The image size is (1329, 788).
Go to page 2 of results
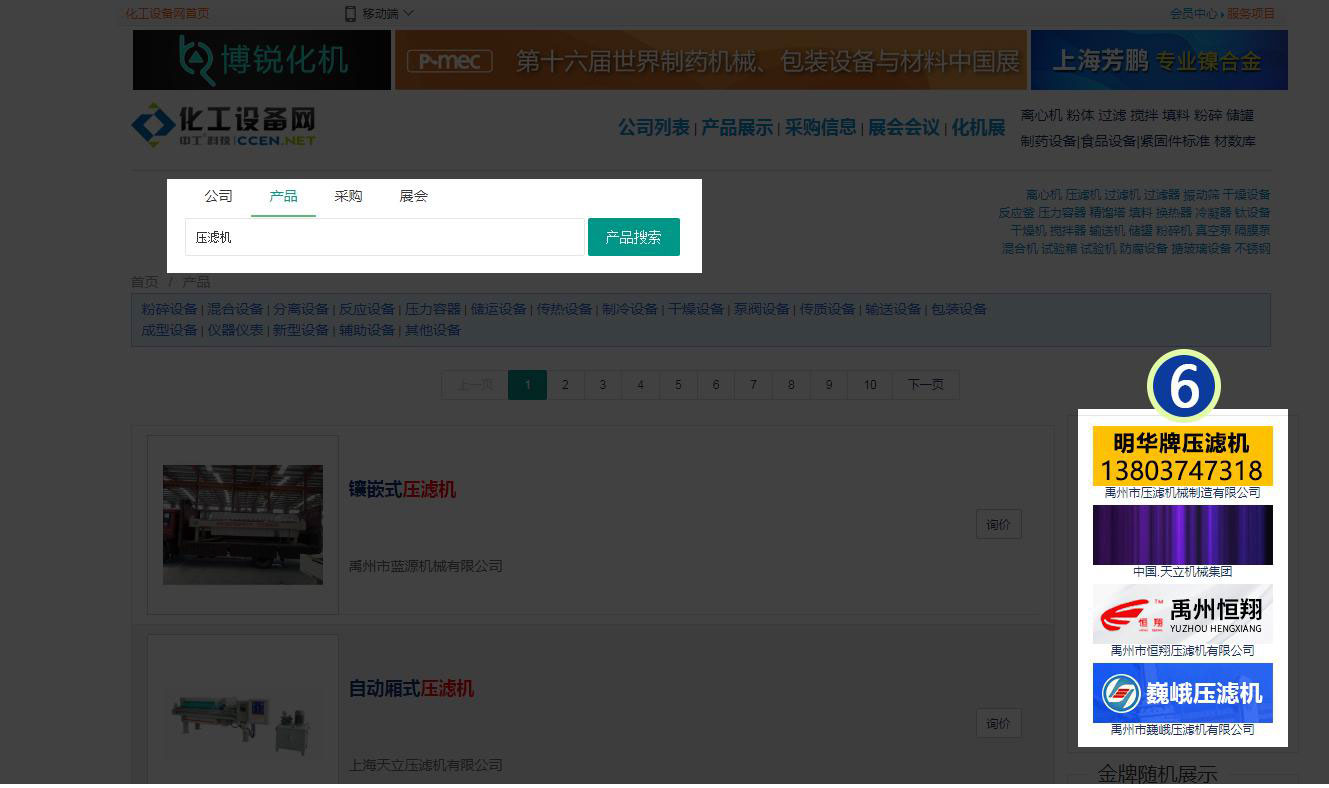(x=565, y=385)
